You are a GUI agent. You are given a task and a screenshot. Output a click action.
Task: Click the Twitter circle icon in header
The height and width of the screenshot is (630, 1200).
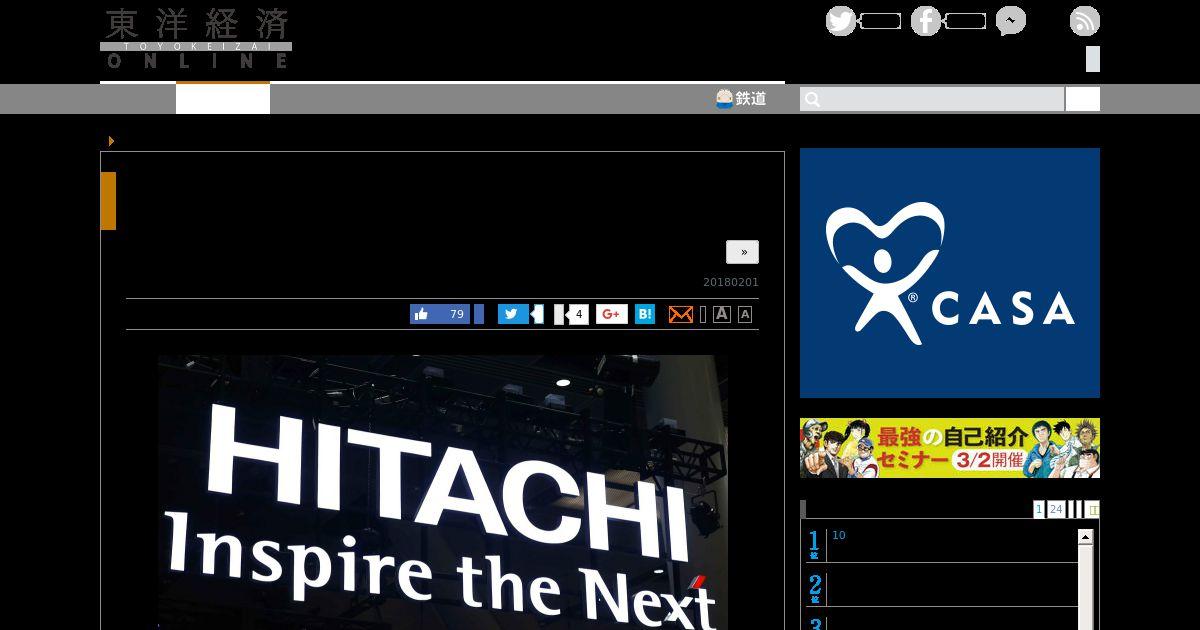(841, 21)
